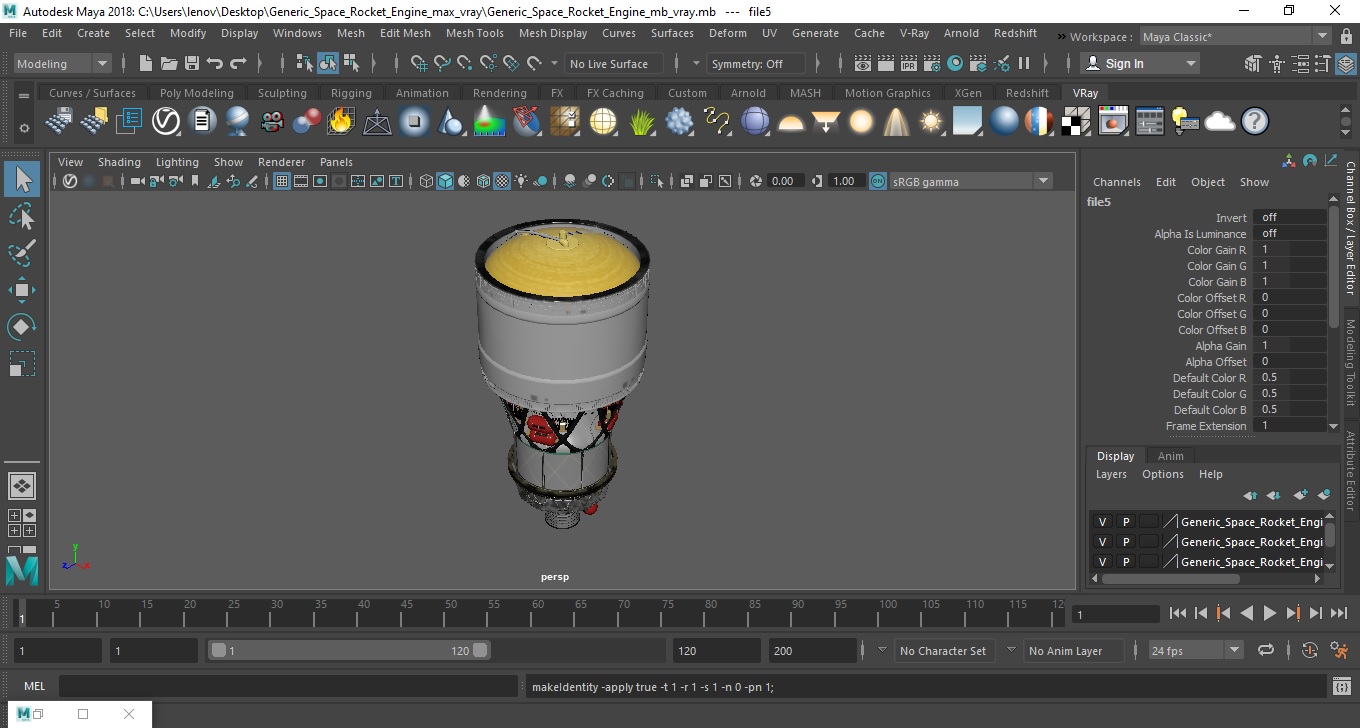This screenshot has height=728, width=1360.
Task: Switch to Poly Modeling shelf tab
Action: [196, 93]
